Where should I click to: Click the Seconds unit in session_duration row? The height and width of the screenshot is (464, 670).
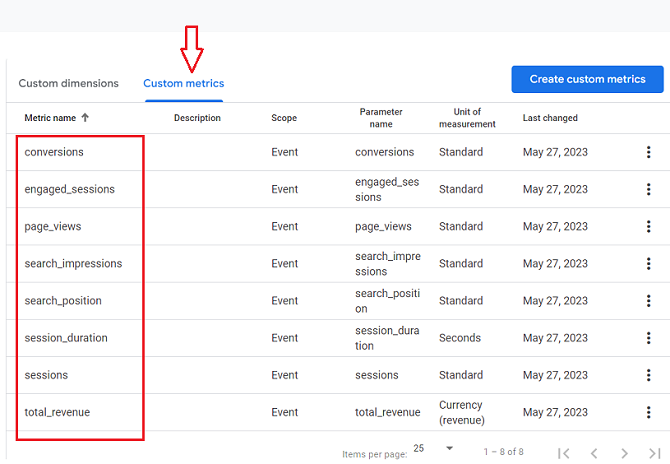tap(460, 338)
